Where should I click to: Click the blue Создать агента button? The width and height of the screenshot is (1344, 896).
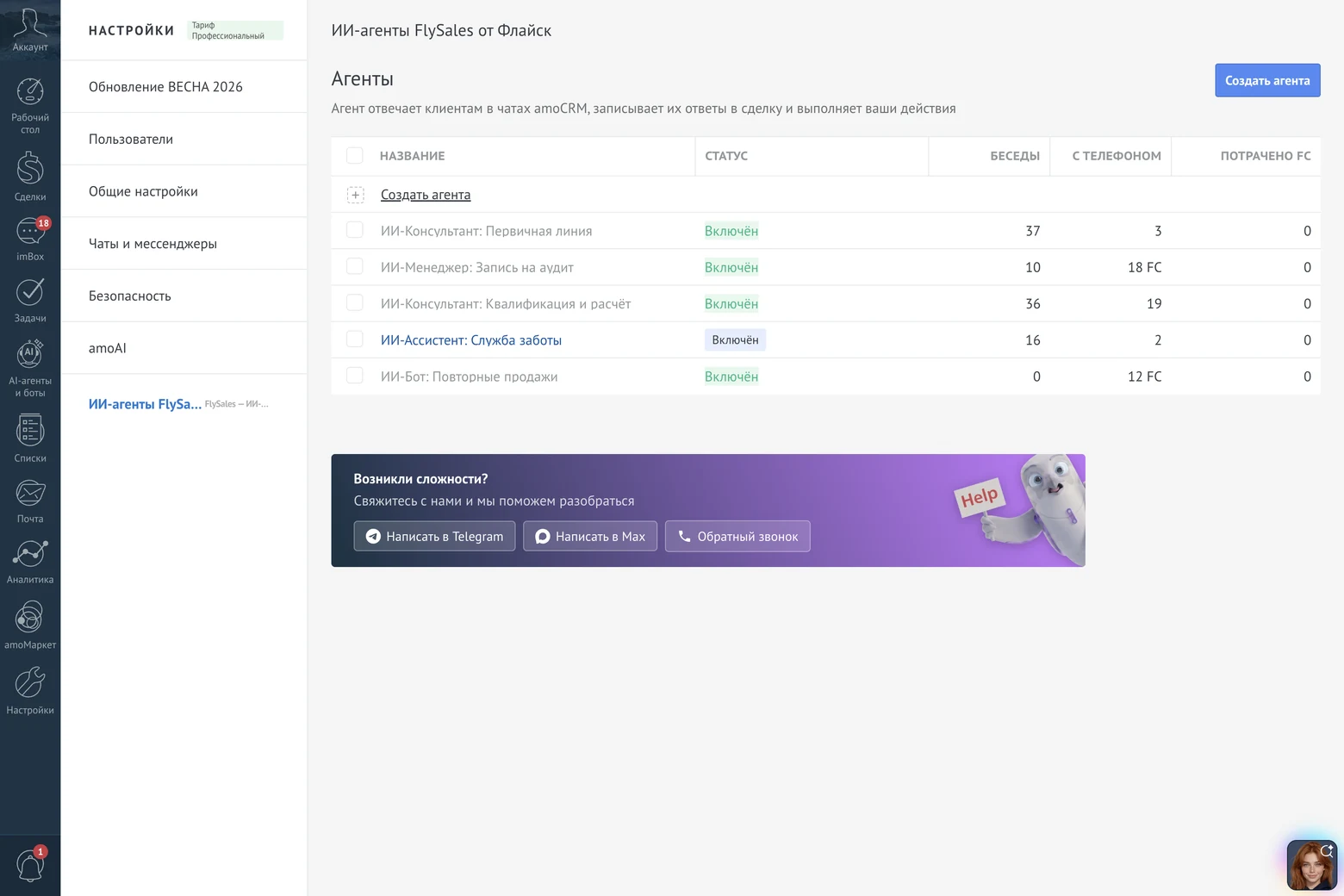click(x=1267, y=80)
